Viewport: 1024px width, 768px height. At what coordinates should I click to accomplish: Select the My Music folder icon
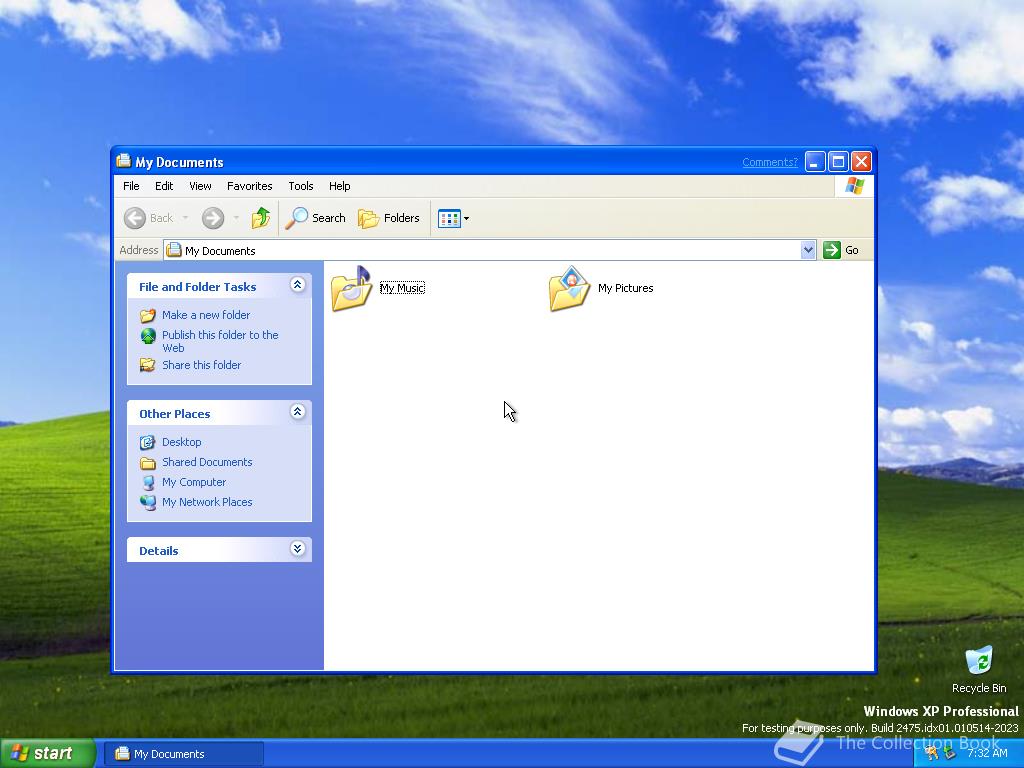351,289
